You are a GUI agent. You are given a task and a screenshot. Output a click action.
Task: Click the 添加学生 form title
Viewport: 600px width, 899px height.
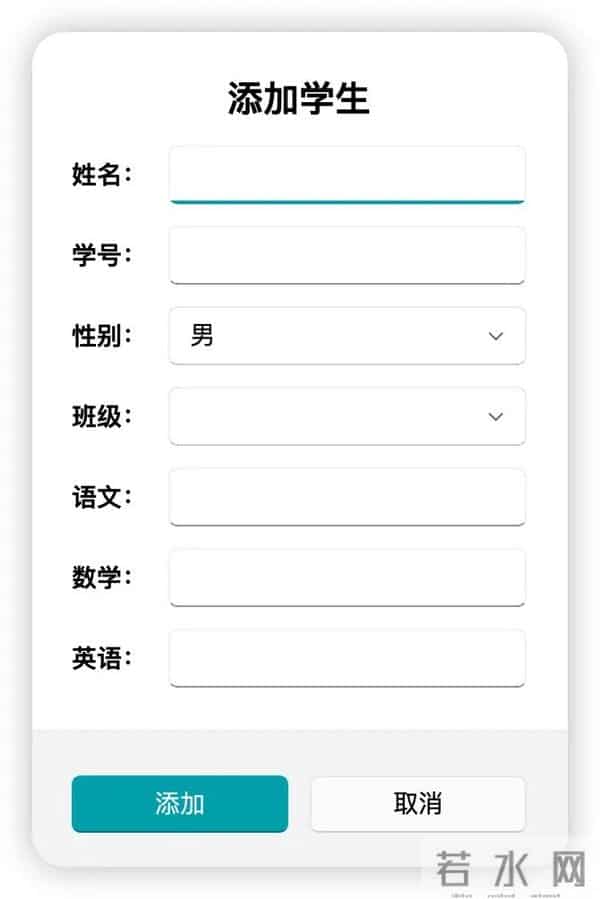tap(300, 98)
